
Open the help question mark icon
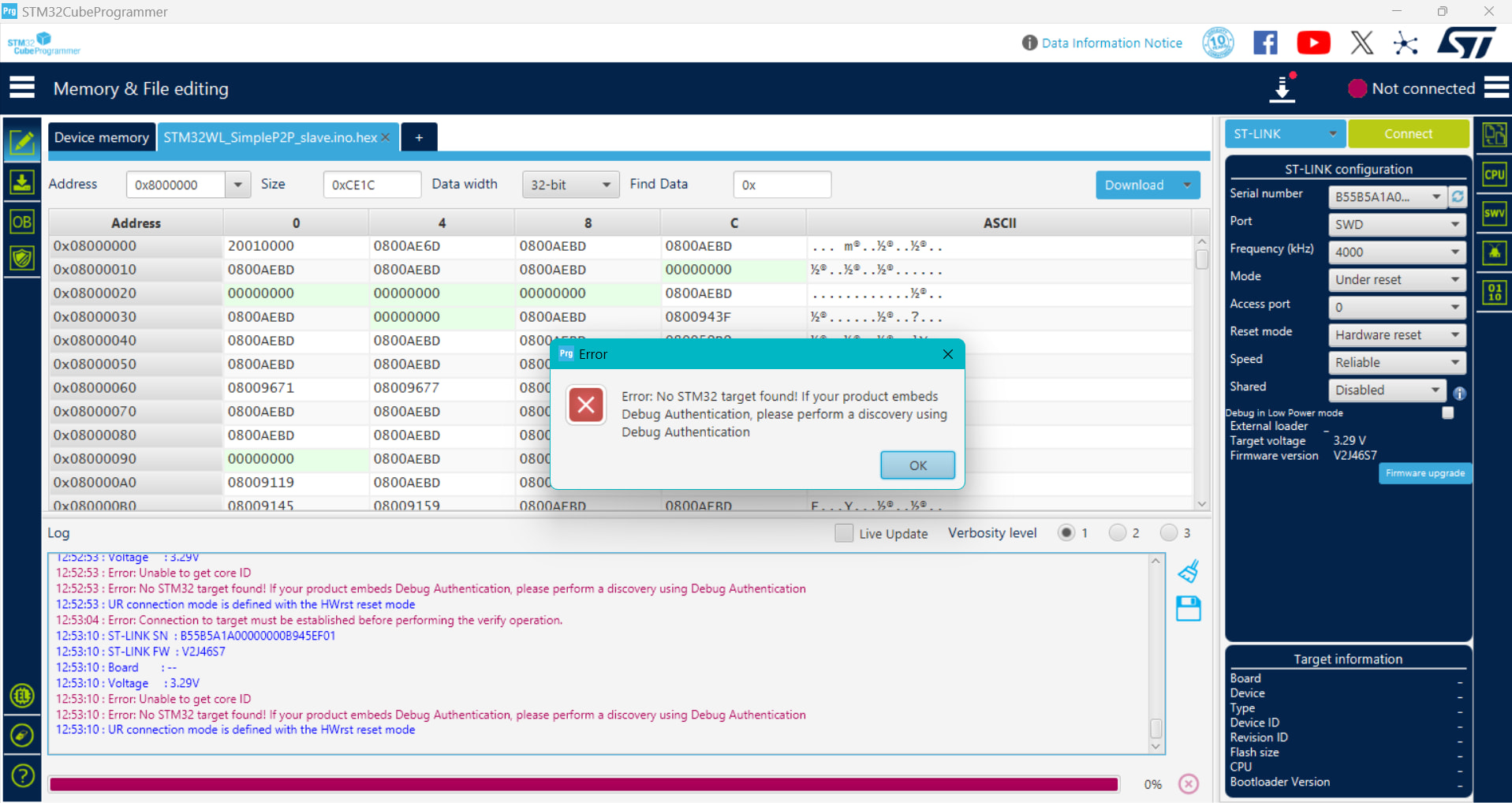pyautogui.click(x=22, y=775)
